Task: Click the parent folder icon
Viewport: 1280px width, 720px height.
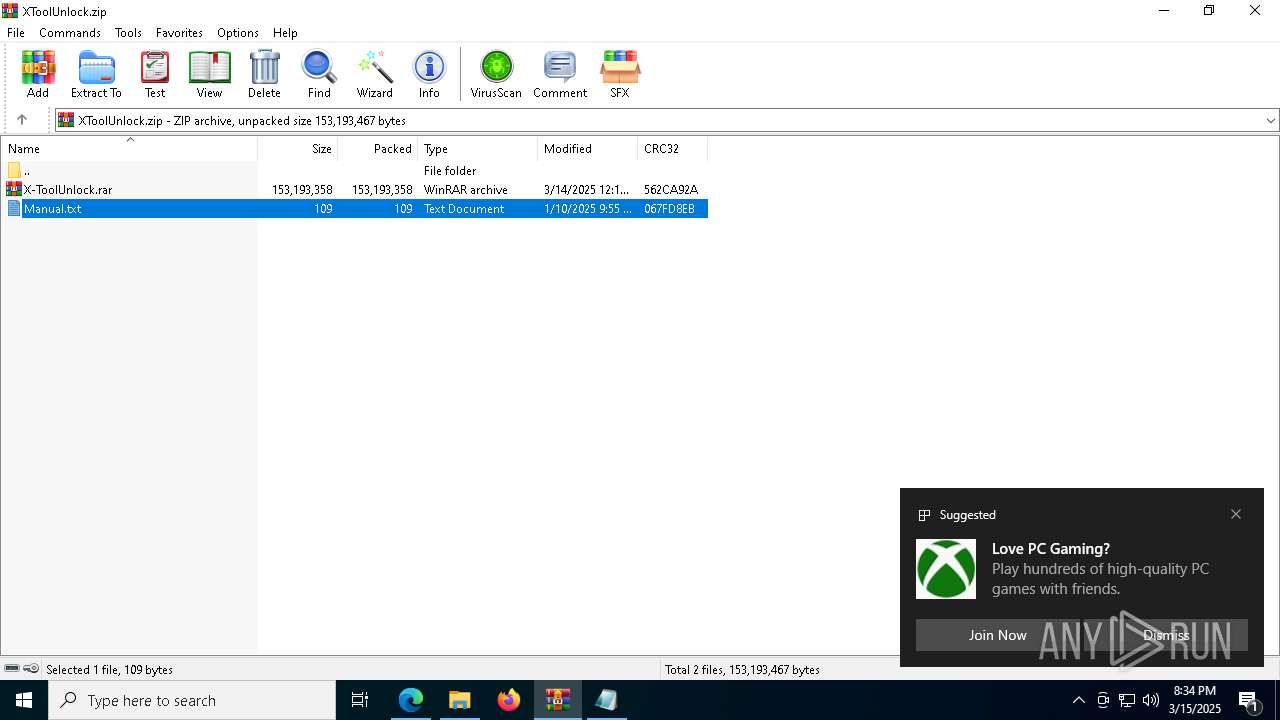Action: (14, 170)
